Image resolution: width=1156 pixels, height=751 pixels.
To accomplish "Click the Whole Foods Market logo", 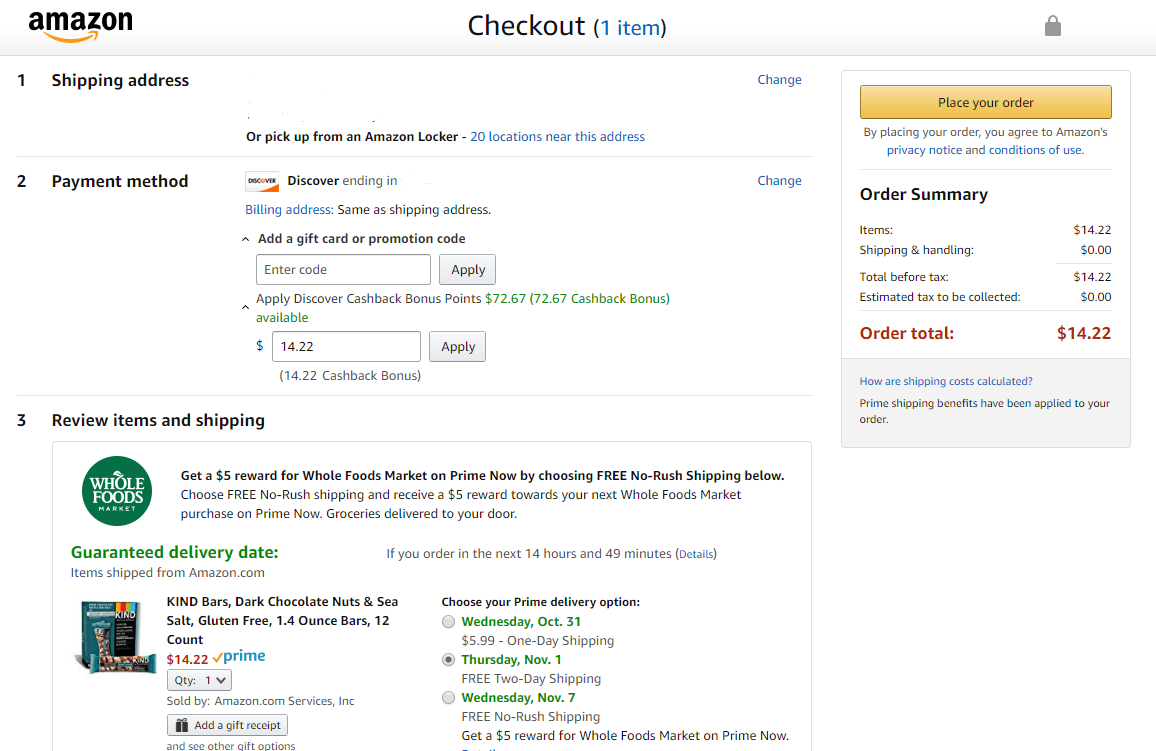I will tap(117, 491).
